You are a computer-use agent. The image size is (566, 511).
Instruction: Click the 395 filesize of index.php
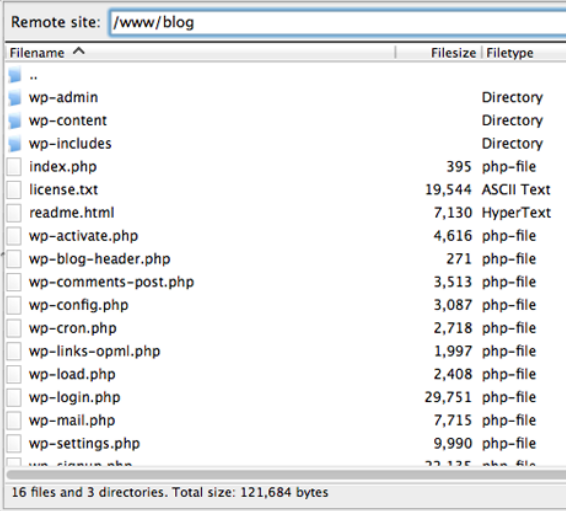tap(459, 167)
